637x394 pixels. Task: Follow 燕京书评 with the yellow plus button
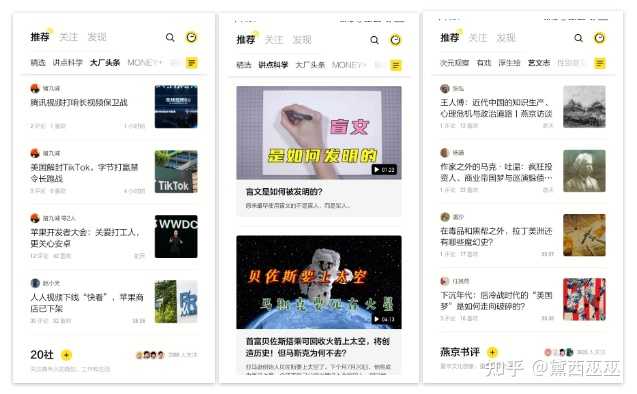coord(492,352)
